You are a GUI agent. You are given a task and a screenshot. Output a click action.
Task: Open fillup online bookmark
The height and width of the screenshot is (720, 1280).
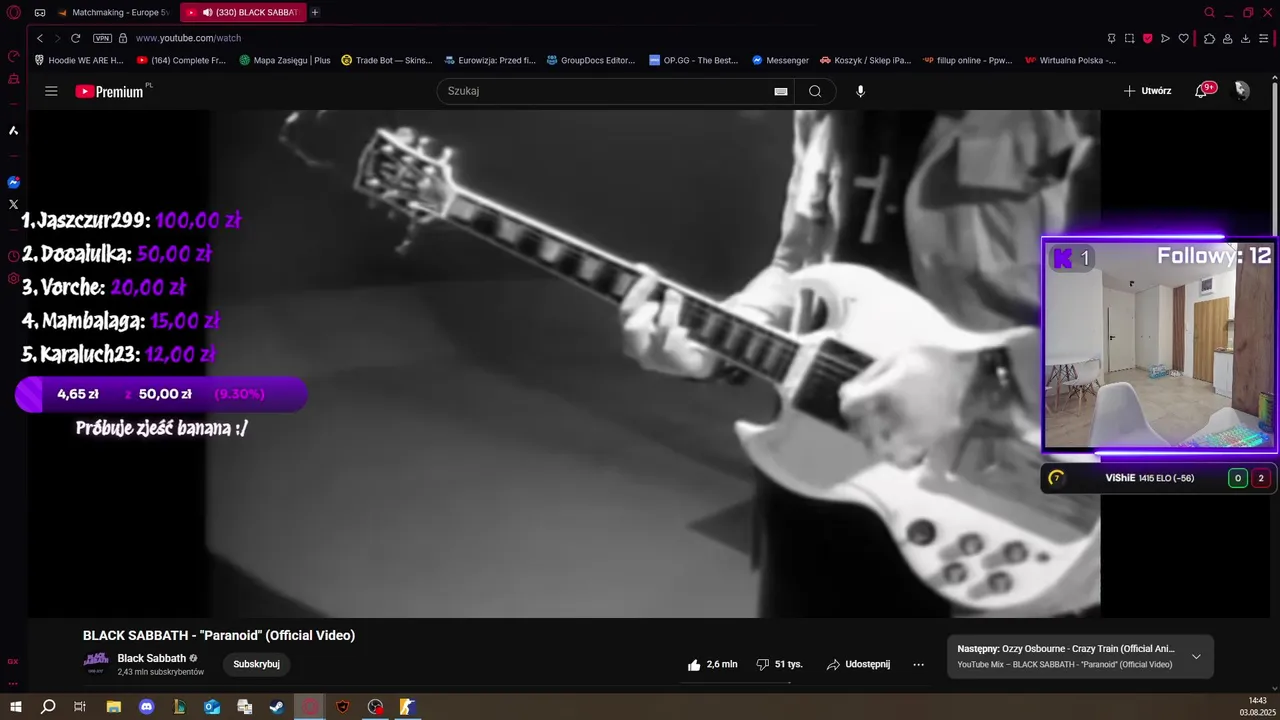(968, 60)
